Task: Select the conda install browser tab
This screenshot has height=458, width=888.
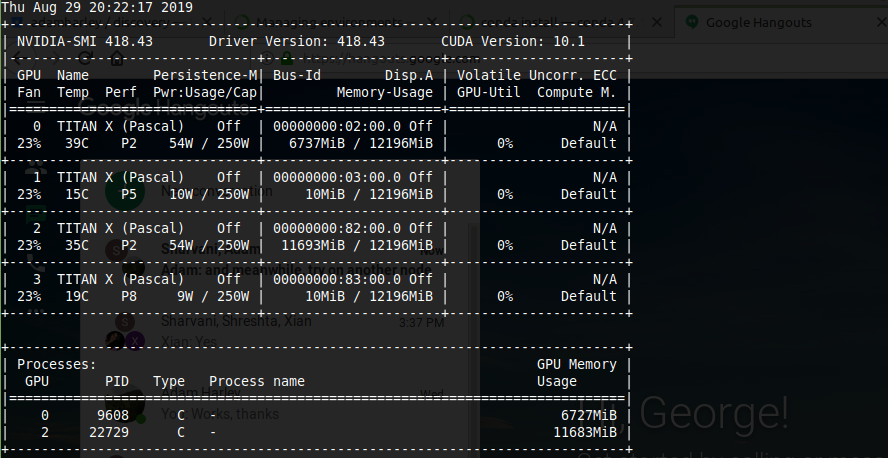Action: point(558,23)
